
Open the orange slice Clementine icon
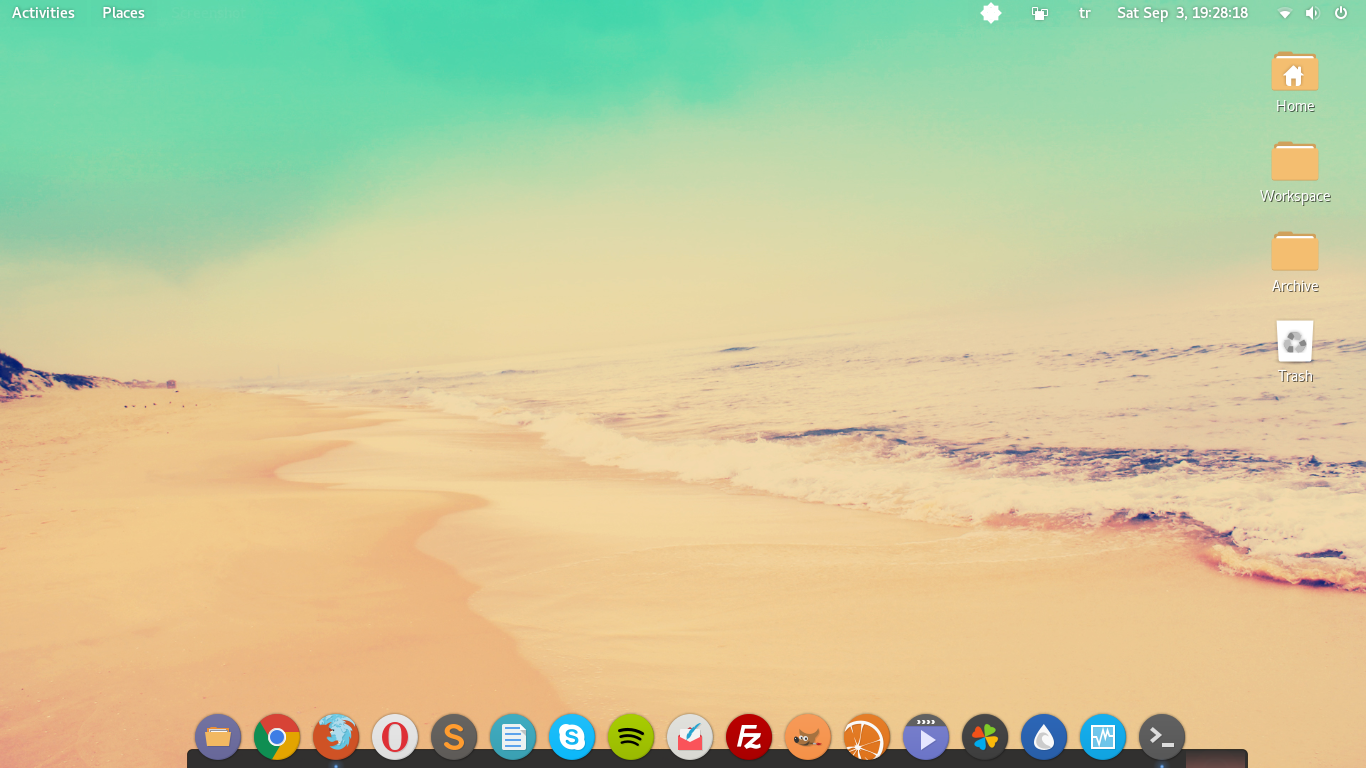pyautogui.click(x=867, y=737)
